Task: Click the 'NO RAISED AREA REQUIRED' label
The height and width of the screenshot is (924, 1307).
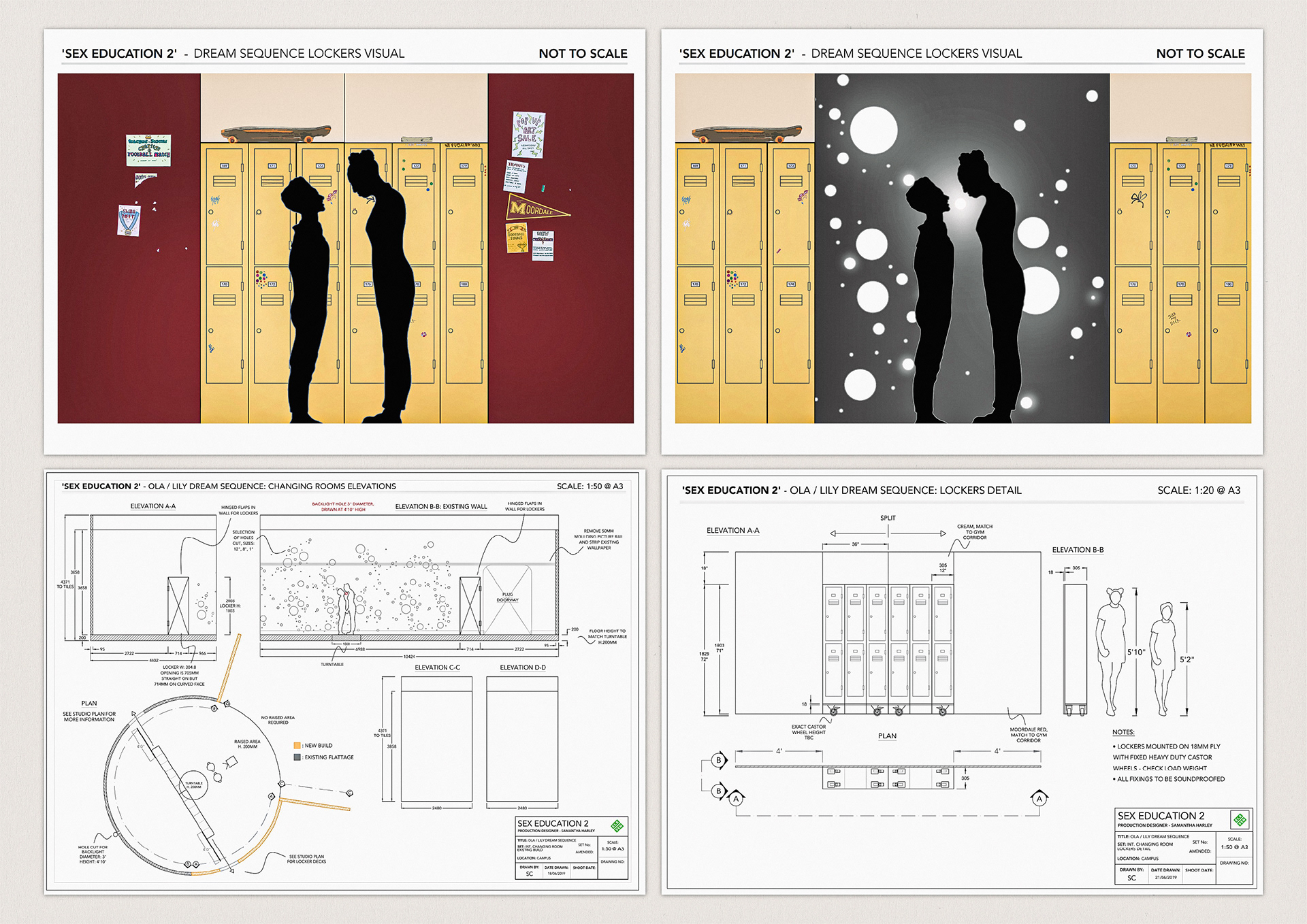Action: (278, 720)
